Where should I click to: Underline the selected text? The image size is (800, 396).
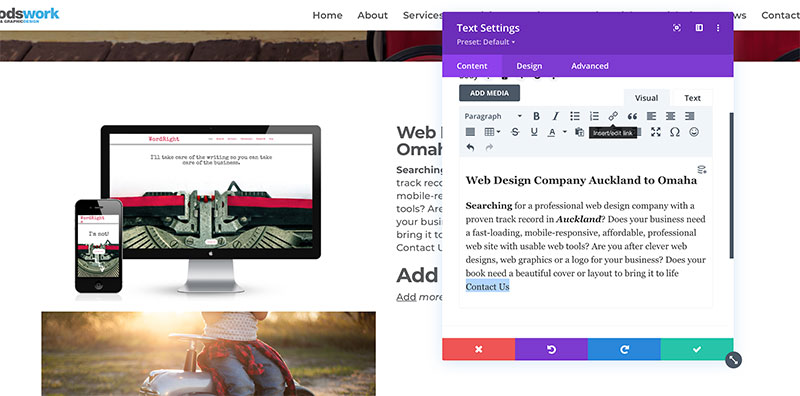tap(534, 132)
